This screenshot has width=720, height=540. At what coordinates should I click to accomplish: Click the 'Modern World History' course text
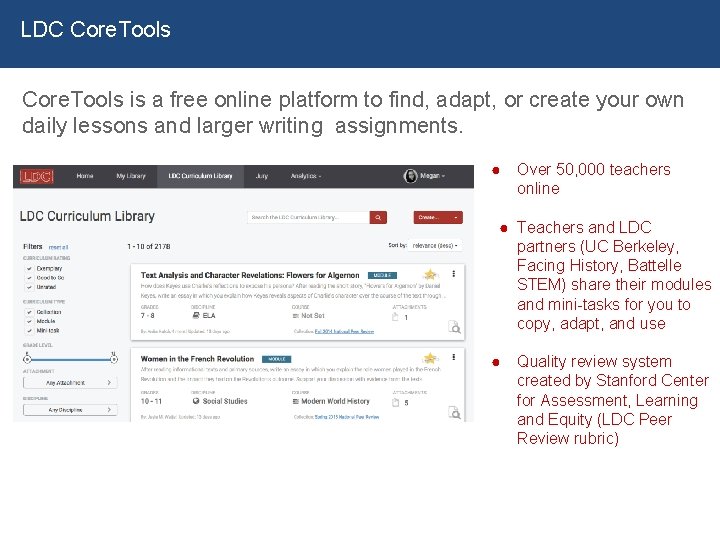[335, 401]
